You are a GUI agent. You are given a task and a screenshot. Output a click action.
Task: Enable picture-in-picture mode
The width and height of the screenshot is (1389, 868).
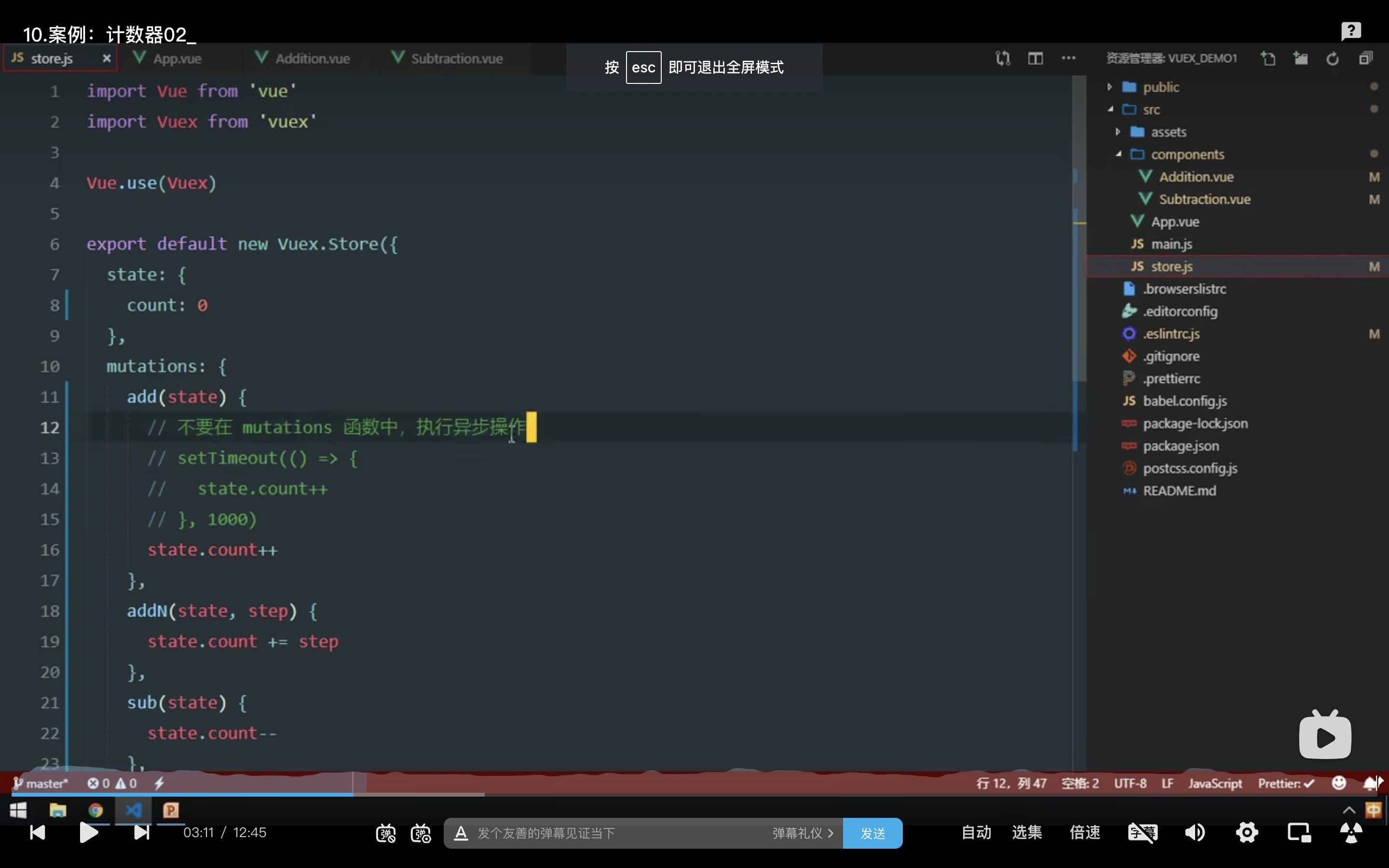1299,832
